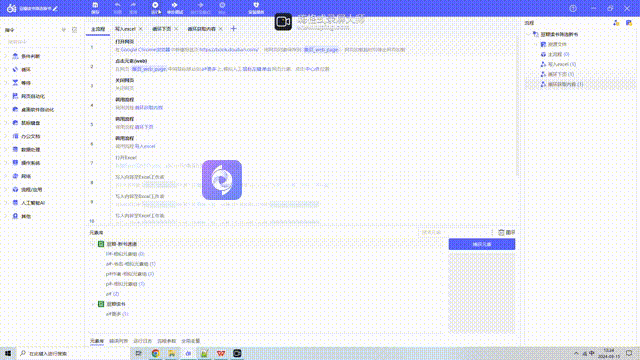The height and width of the screenshot is (360, 640).
Task: Click the 办公文档 category icon
Action: 15,136
